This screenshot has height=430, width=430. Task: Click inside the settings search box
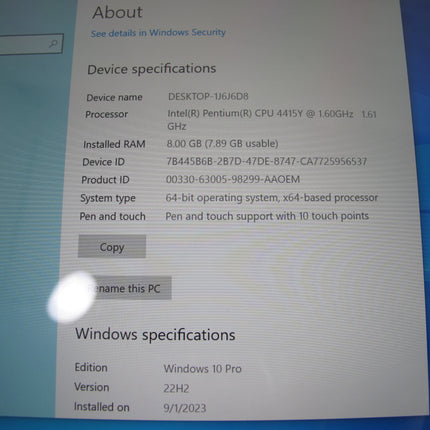[x=30, y=44]
